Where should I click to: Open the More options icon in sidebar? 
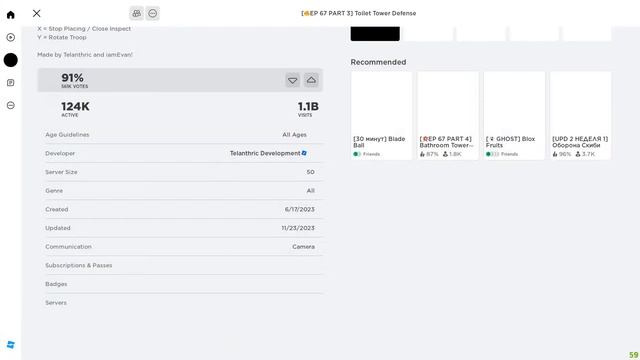(x=11, y=105)
